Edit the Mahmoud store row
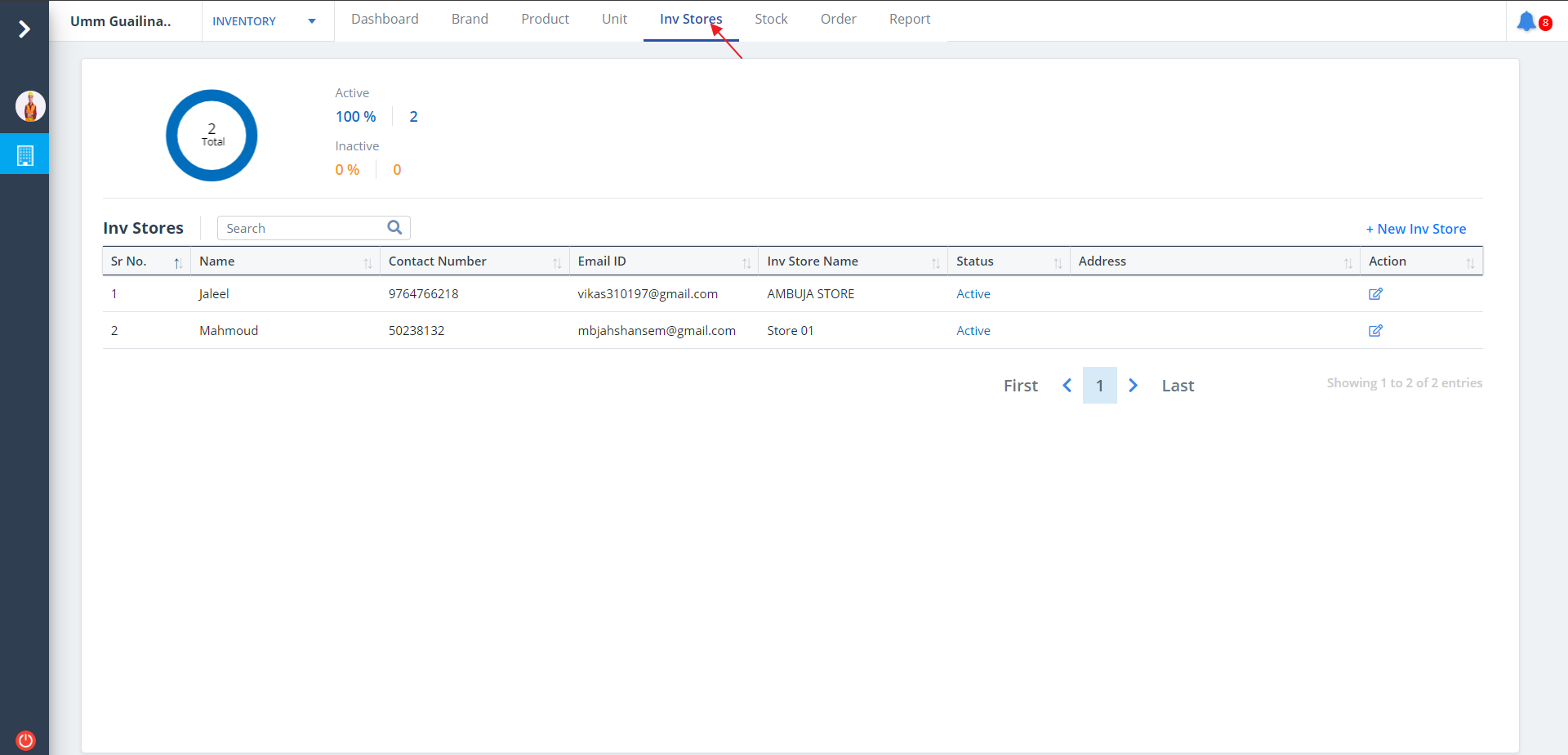The image size is (1568, 755). point(1375,331)
